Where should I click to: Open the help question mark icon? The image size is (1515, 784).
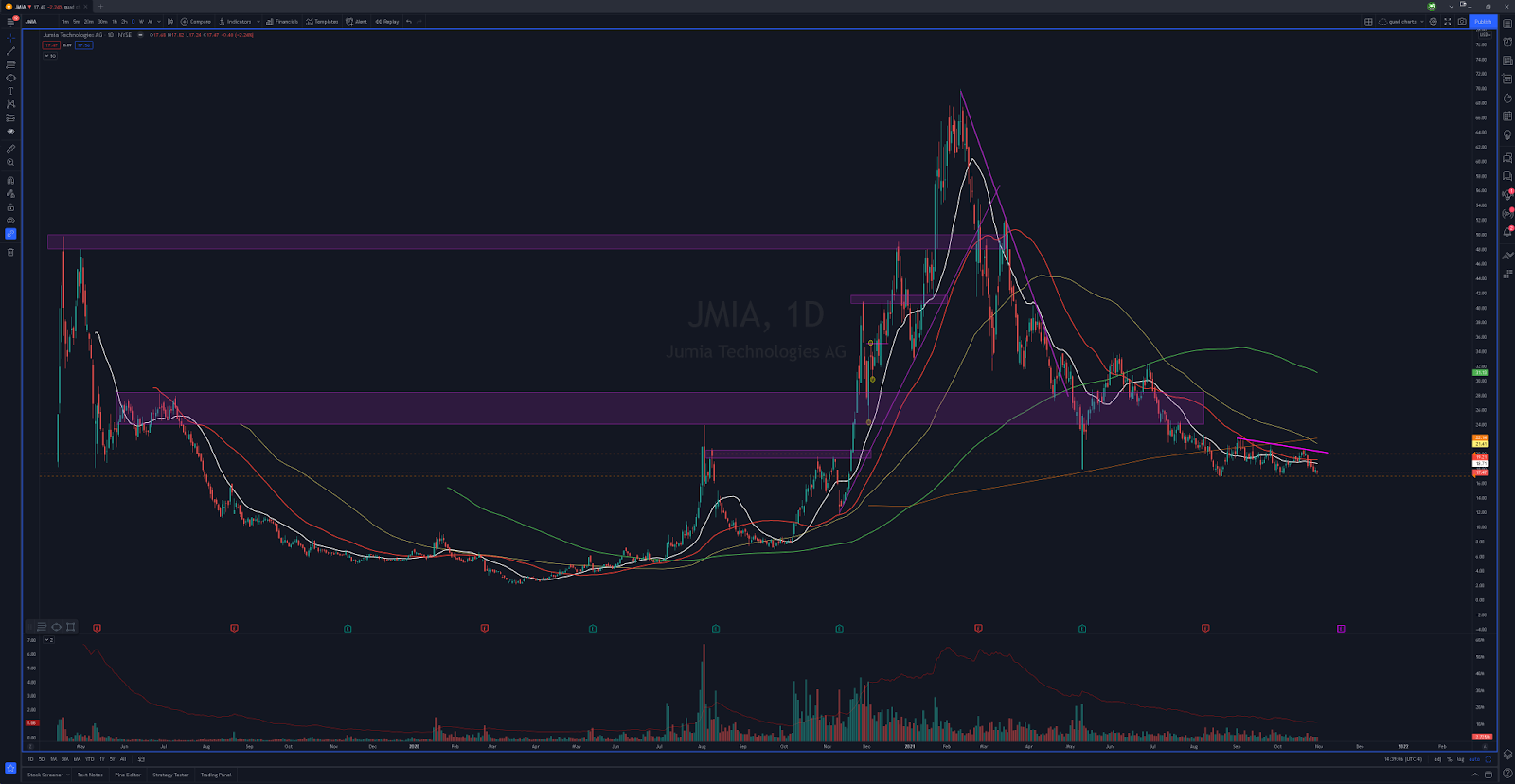point(1507,774)
